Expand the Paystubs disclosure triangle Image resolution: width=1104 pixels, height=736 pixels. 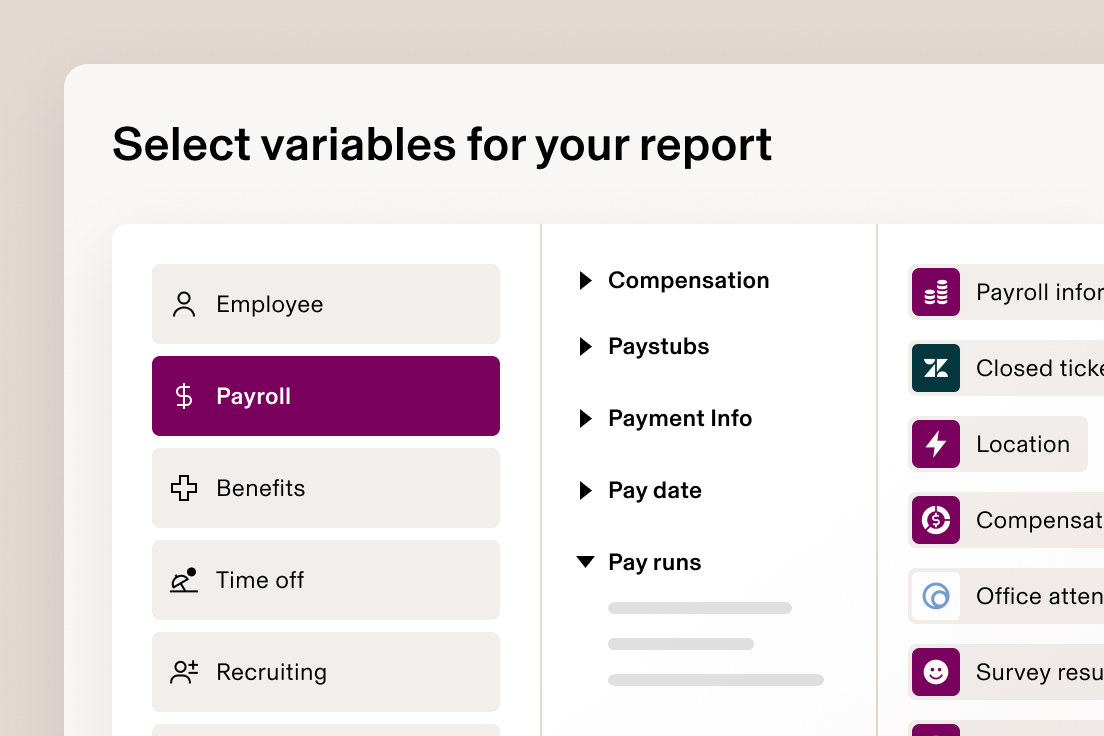click(586, 347)
